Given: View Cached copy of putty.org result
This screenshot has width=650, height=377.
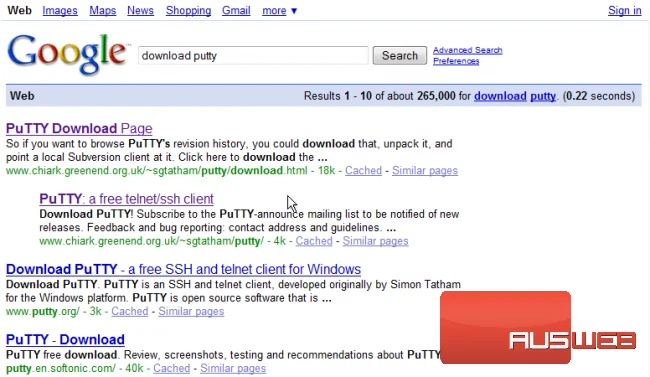Looking at the screenshot, I should [130, 311].
